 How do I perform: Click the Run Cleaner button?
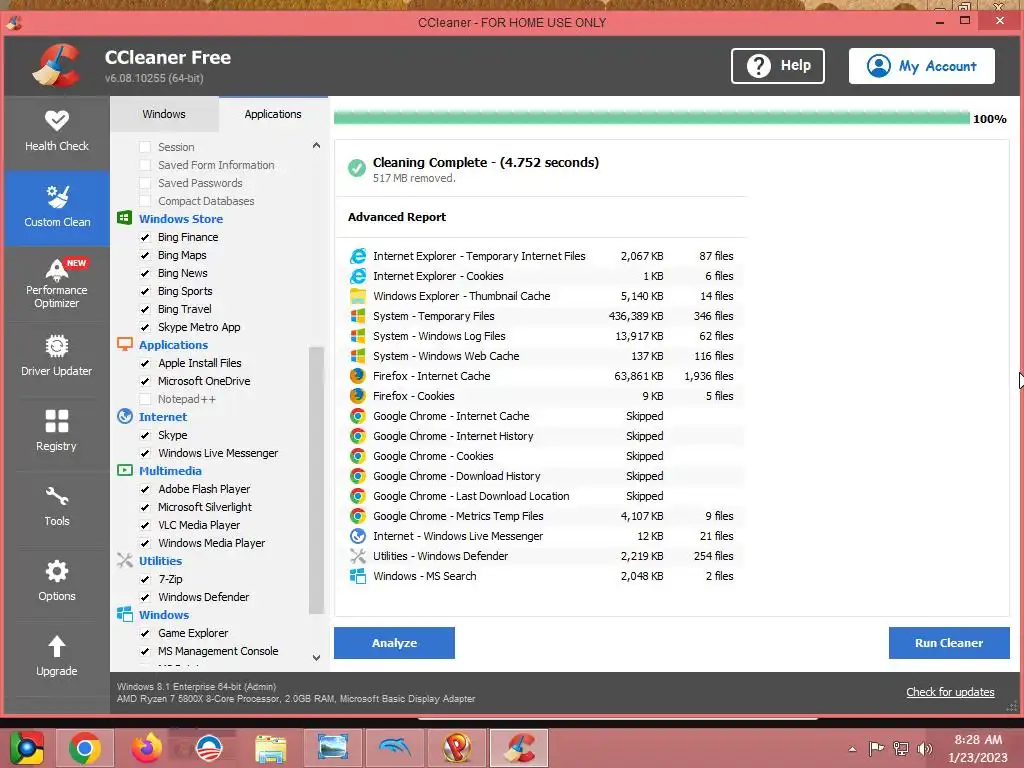pos(949,643)
